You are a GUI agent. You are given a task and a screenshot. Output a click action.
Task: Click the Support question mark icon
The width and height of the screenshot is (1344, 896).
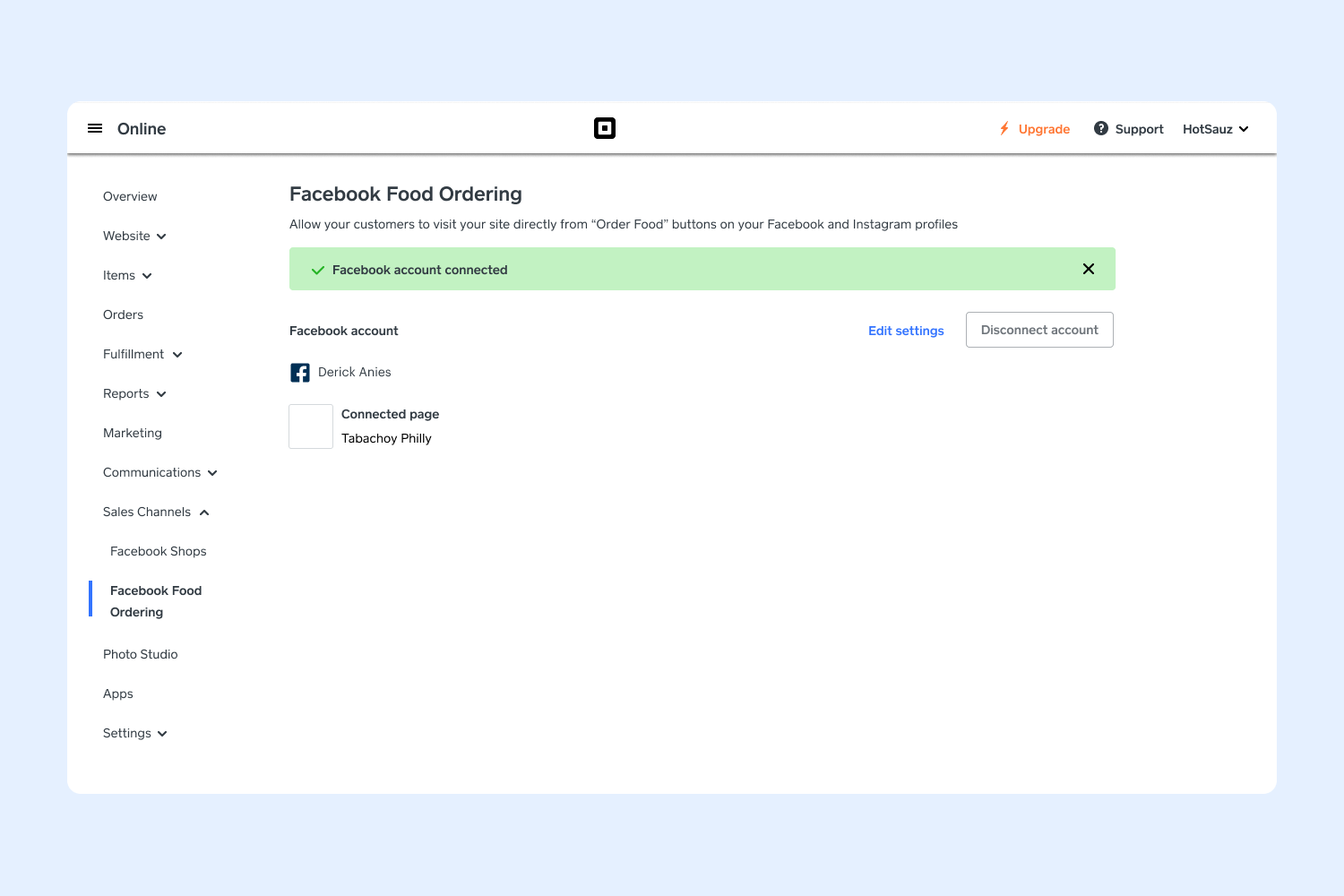tap(1101, 129)
